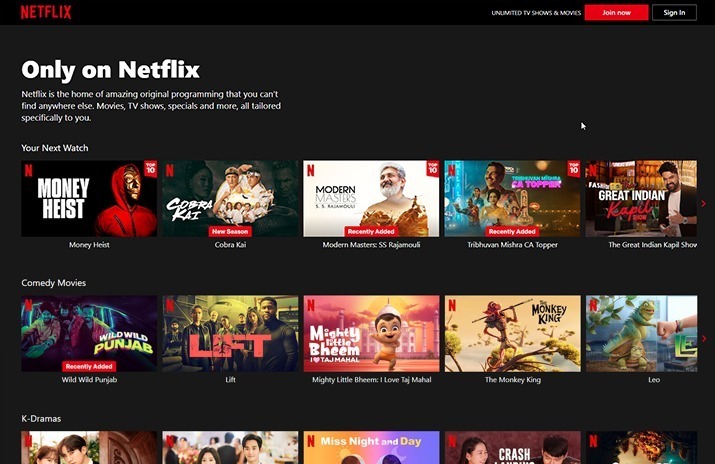Click The Monkey King title text
Image resolution: width=715 pixels, height=464 pixels.
coord(513,380)
